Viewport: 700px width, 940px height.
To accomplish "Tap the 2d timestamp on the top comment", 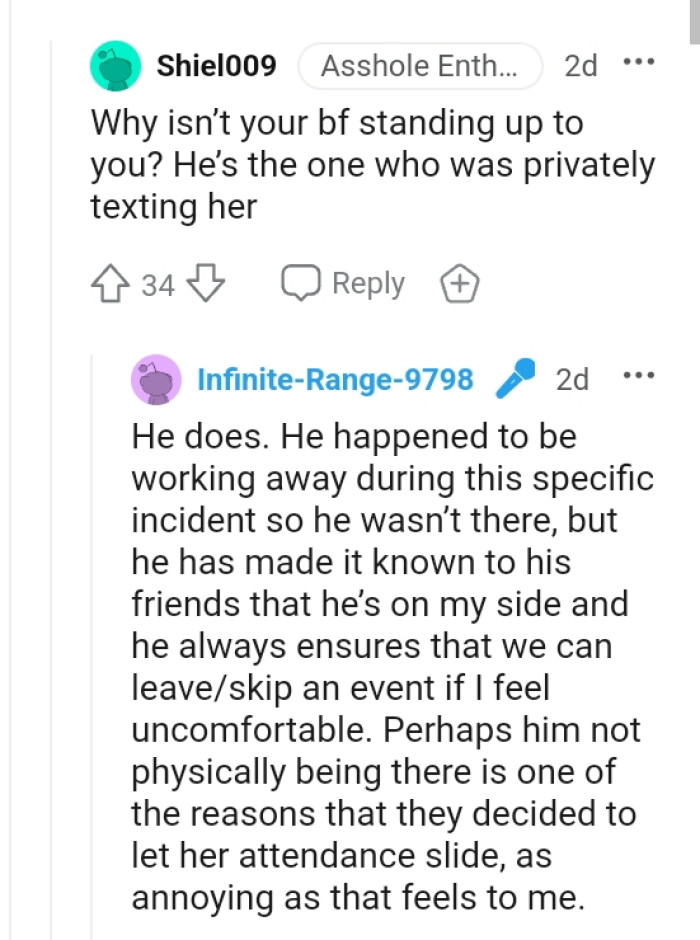I will coord(582,65).
